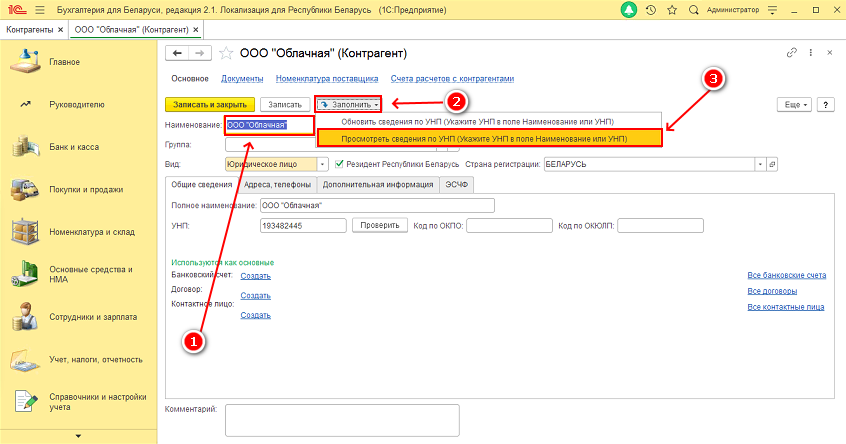This screenshot has height=444, width=846.
Task: Open the history clock icon
Action: pos(651,10)
